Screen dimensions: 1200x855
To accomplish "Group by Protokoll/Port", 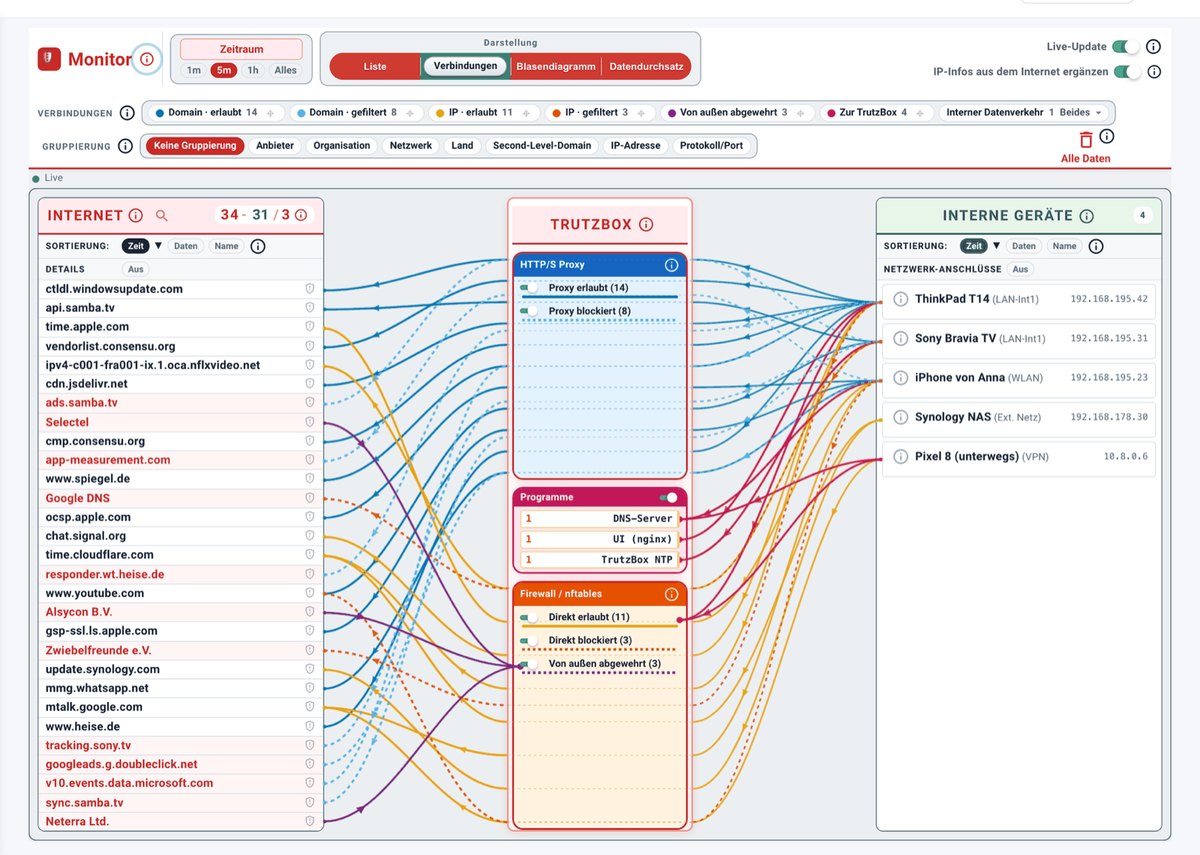I will pos(712,146).
